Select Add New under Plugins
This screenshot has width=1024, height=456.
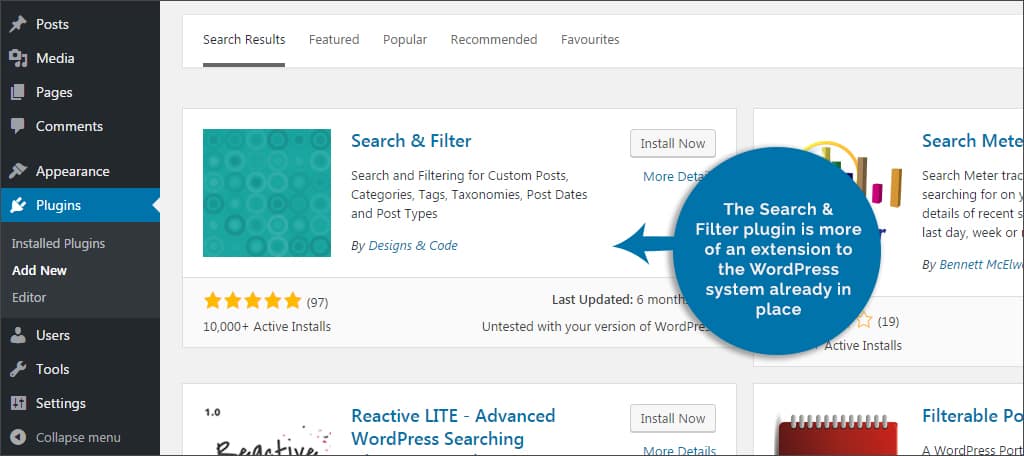(39, 270)
